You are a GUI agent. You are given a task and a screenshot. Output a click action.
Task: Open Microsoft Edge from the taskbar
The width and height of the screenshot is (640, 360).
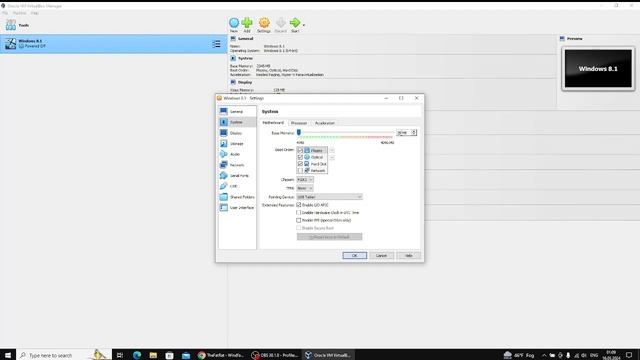pos(137,355)
